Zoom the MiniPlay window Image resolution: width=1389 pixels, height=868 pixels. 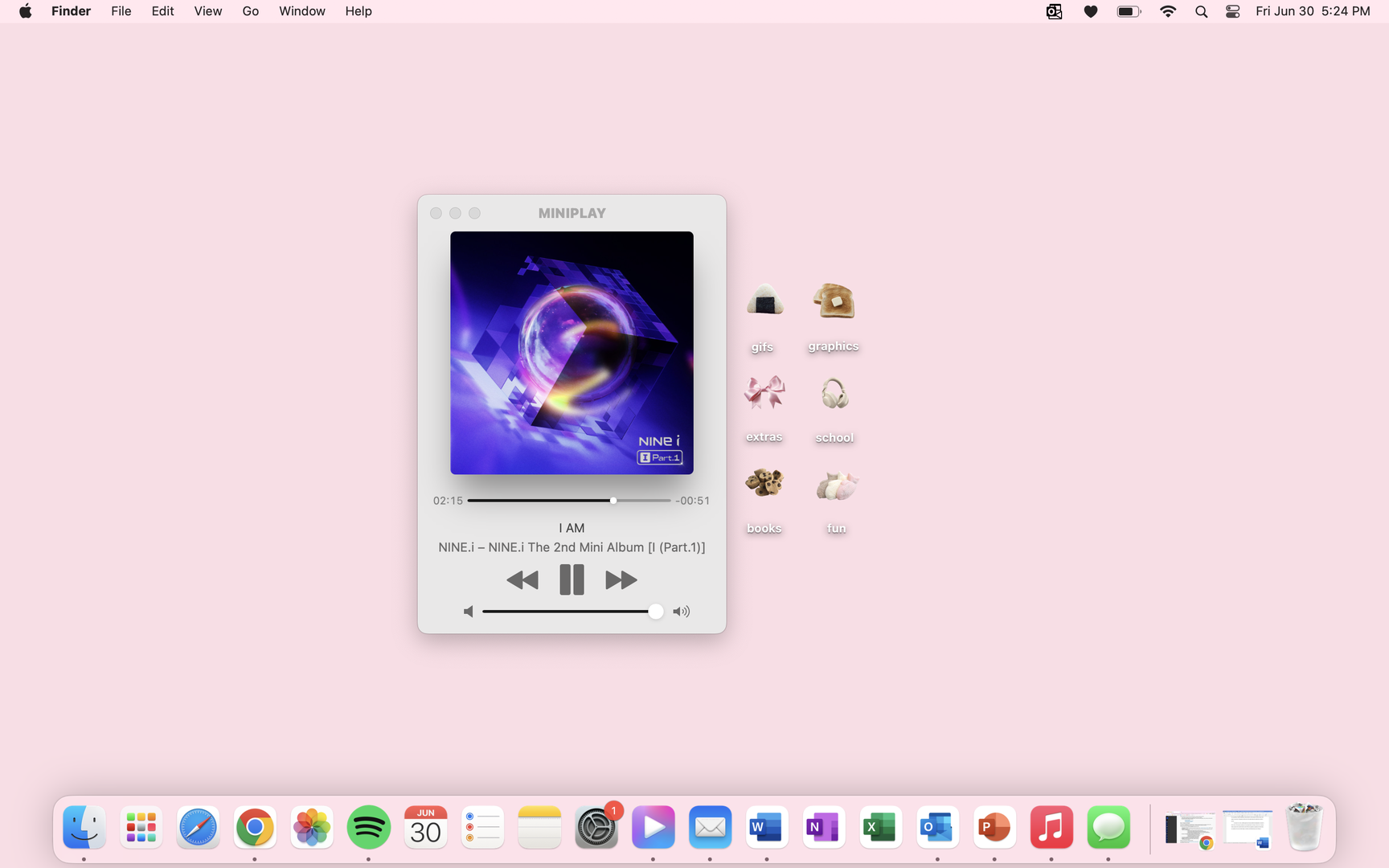click(x=474, y=213)
